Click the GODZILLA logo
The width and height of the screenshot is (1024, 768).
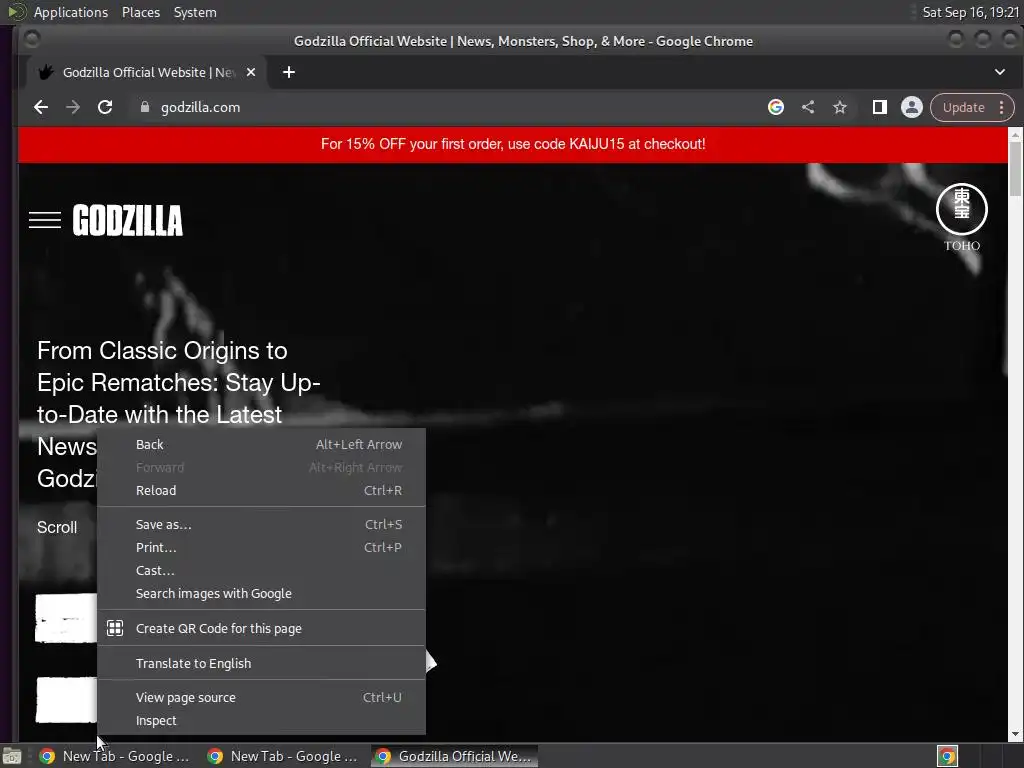[x=128, y=220]
